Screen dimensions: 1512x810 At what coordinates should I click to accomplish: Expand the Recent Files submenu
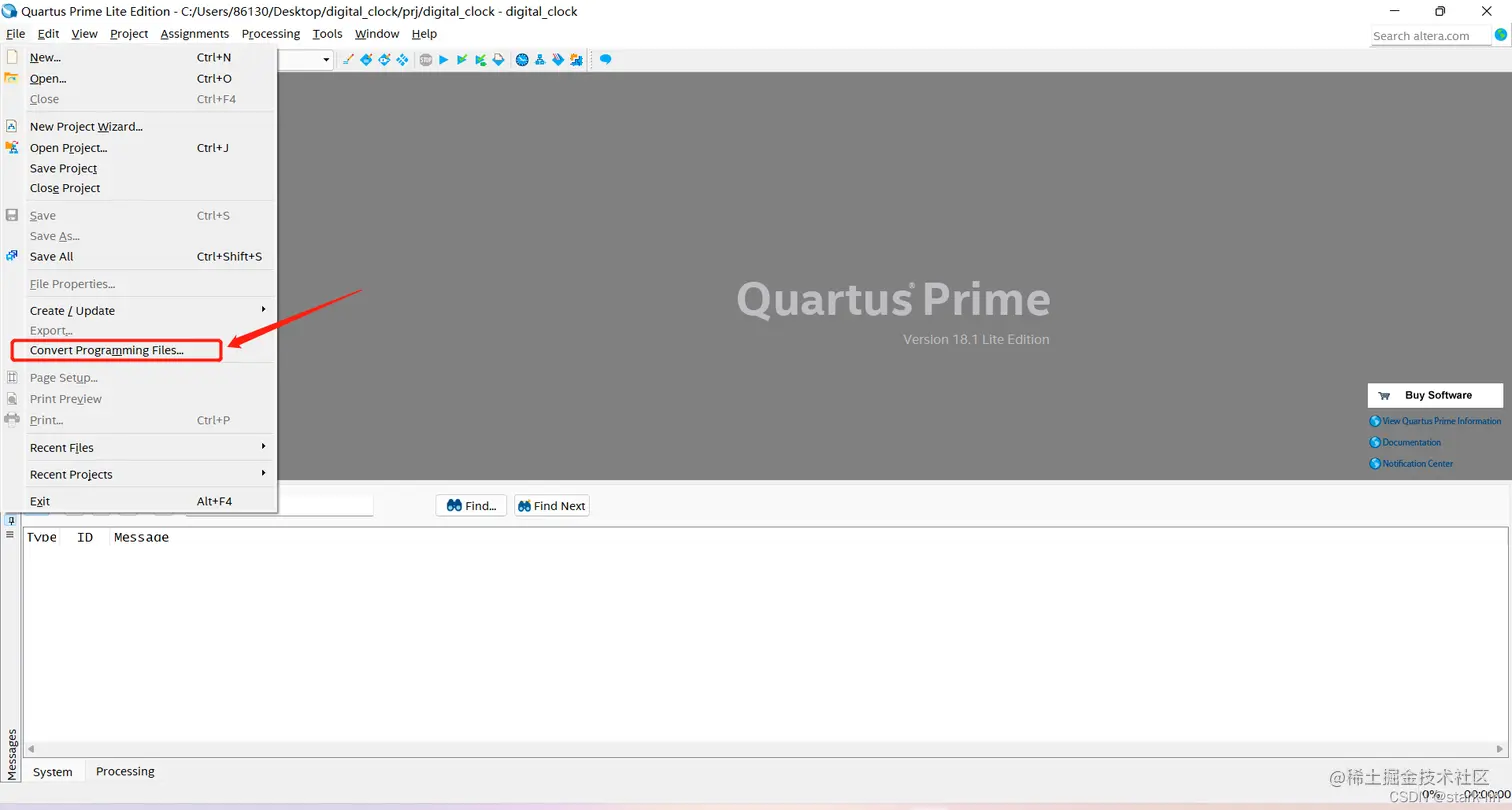(x=150, y=447)
